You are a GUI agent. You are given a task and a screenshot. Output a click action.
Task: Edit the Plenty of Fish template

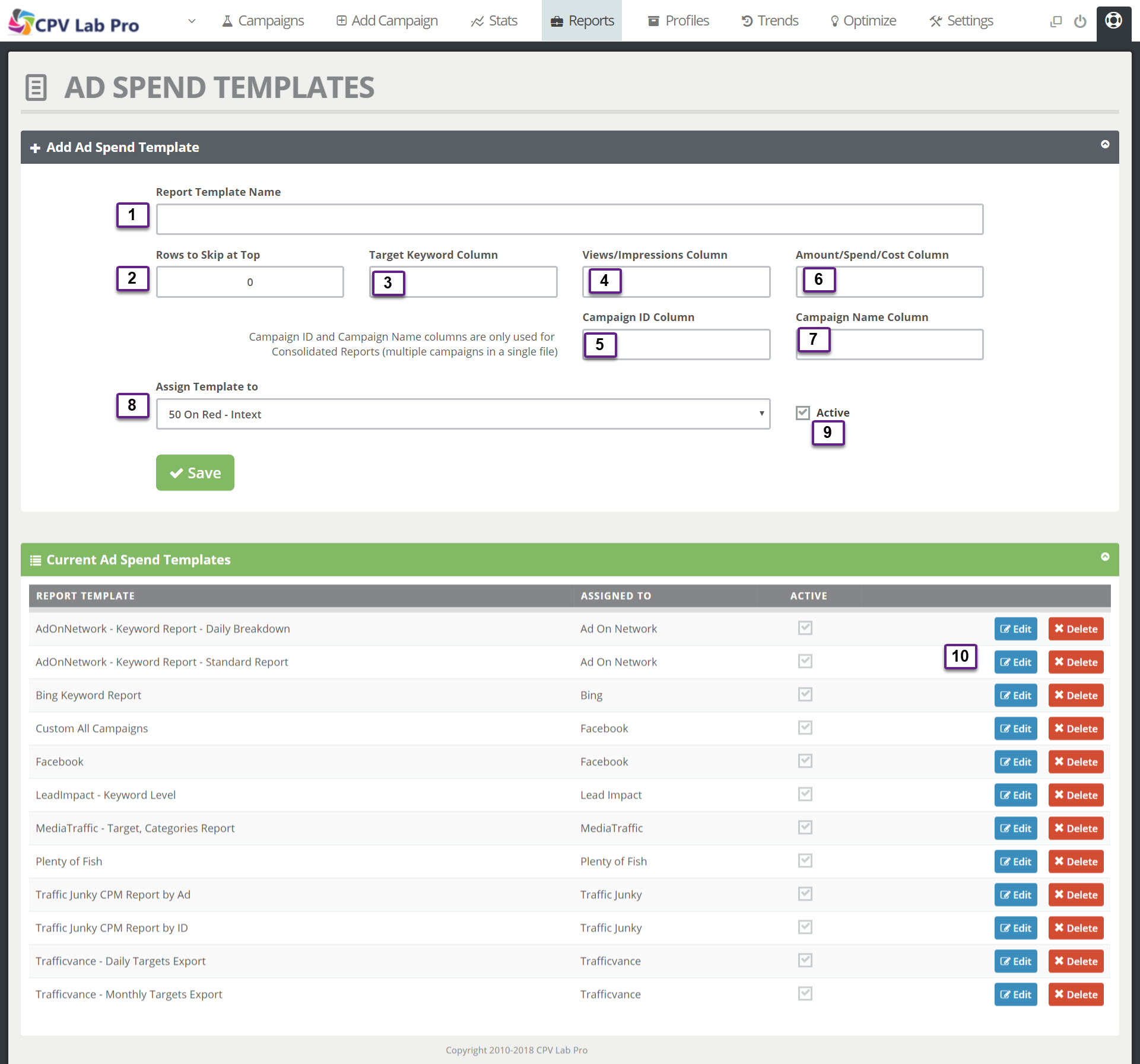(x=1016, y=862)
